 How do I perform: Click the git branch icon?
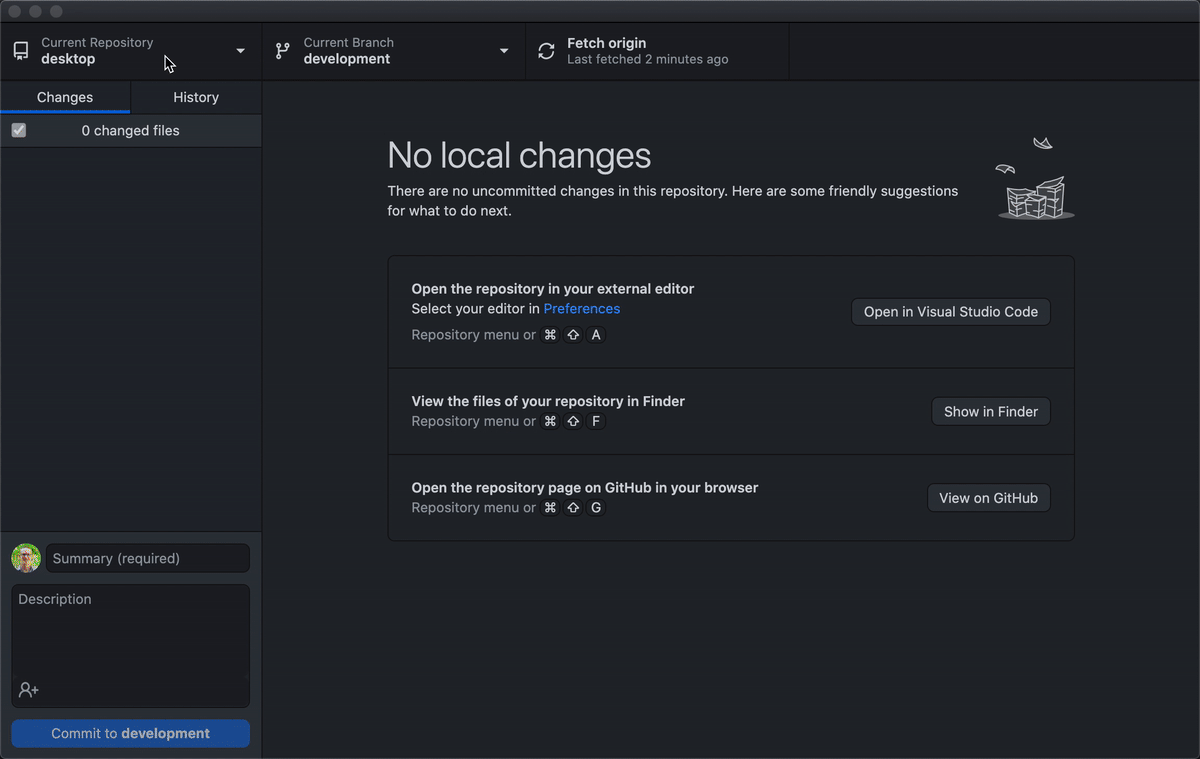[x=283, y=51]
